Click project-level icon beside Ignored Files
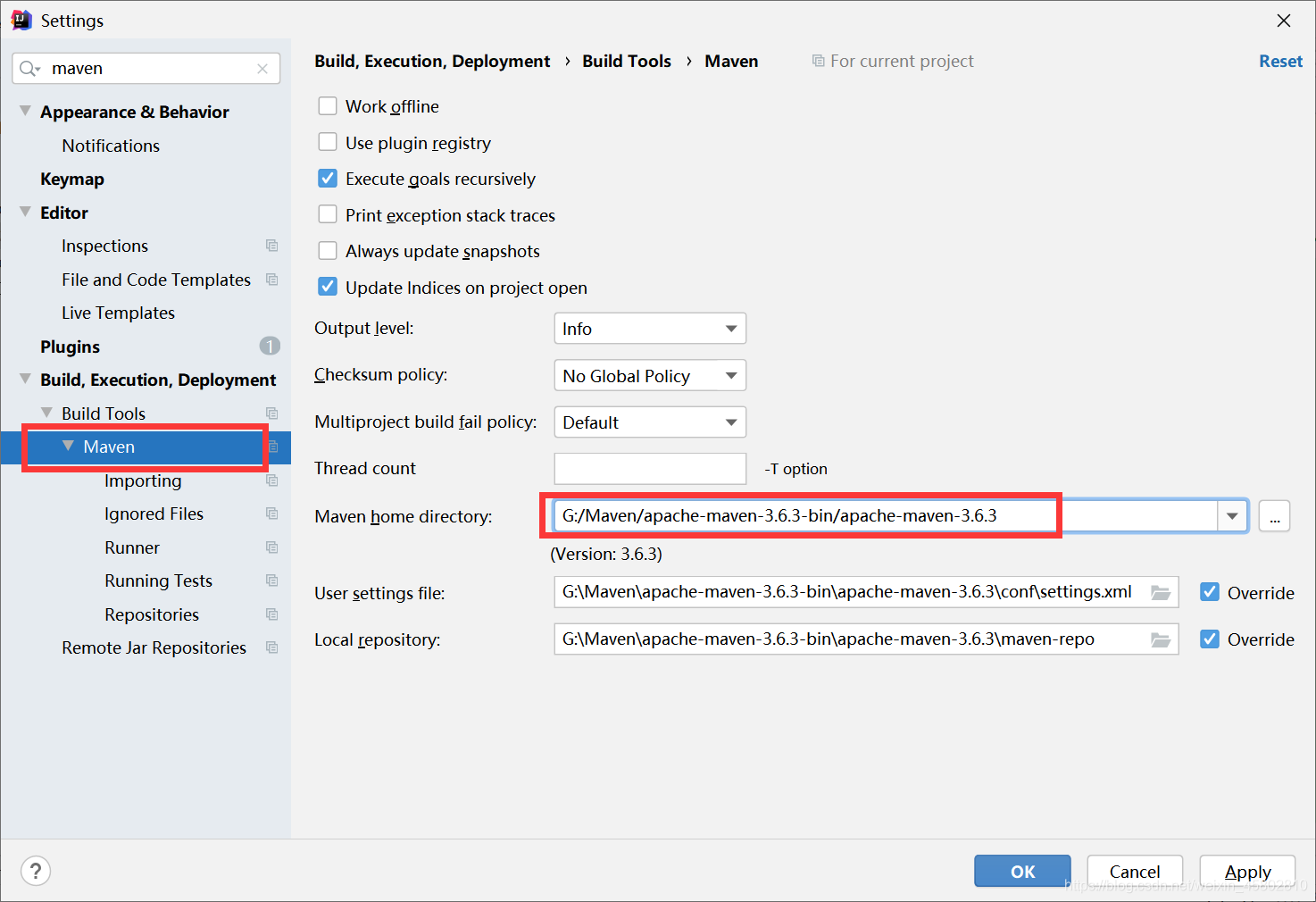 point(272,514)
